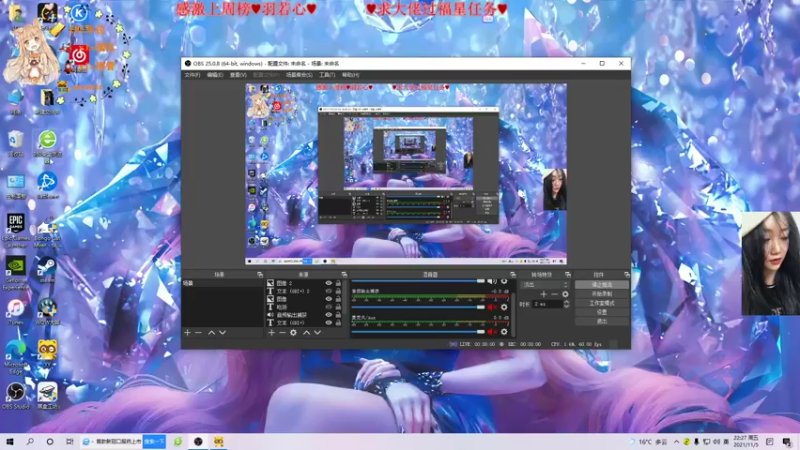Add a new scene with the plus icon
This screenshot has height=450, width=800.
[187, 333]
